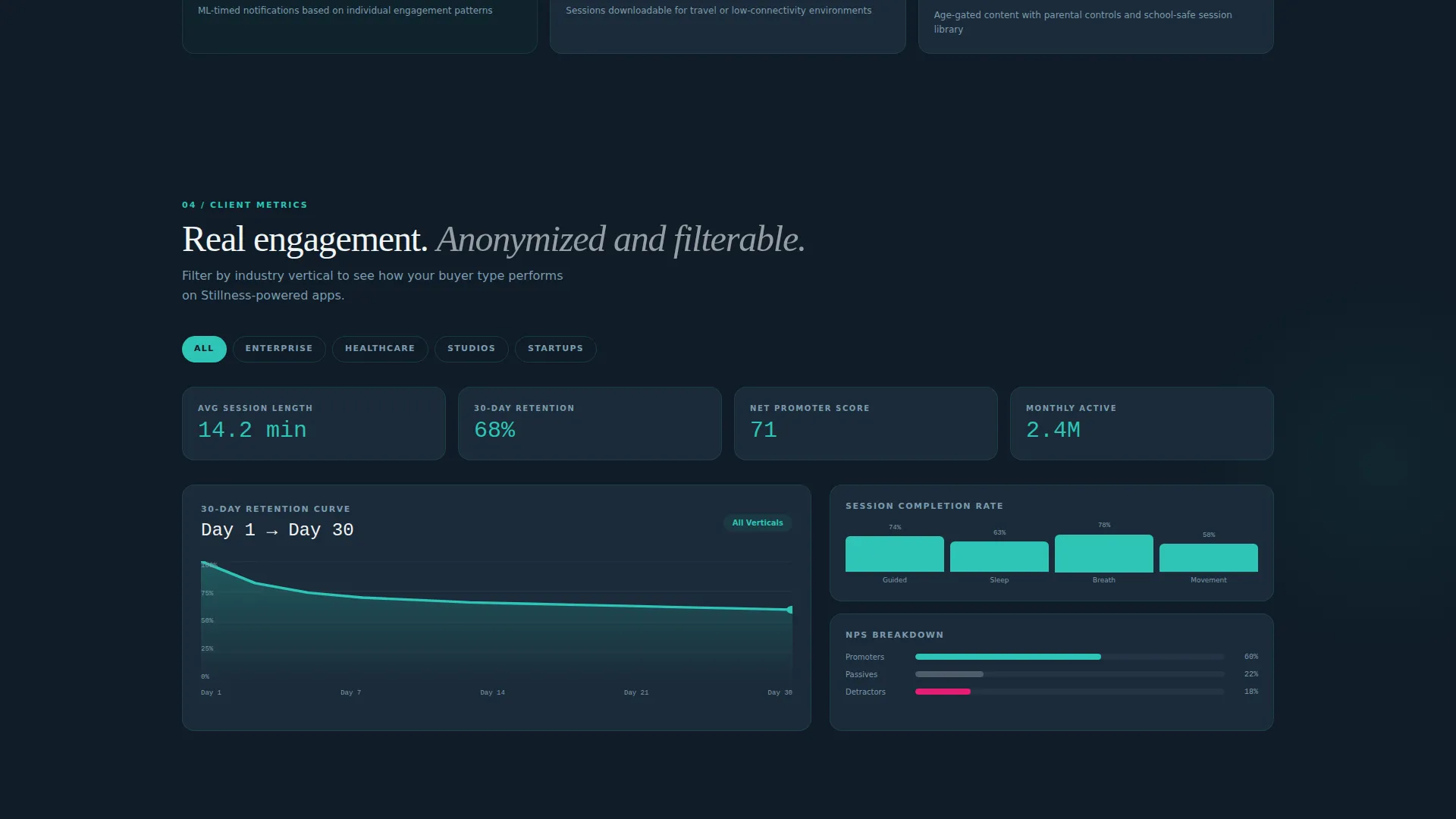Select the Breath completion bar
The height and width of the screenshot is (819, 1456).
tap(1104, 554)
